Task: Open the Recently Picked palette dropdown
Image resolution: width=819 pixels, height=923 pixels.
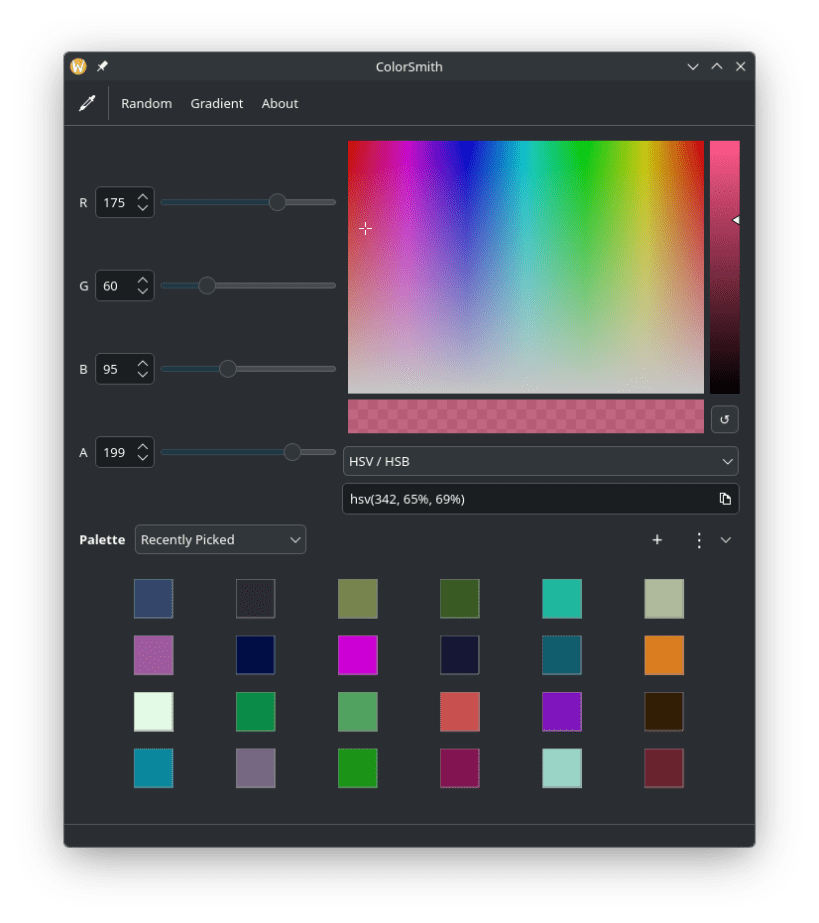Action: (220, 539)
